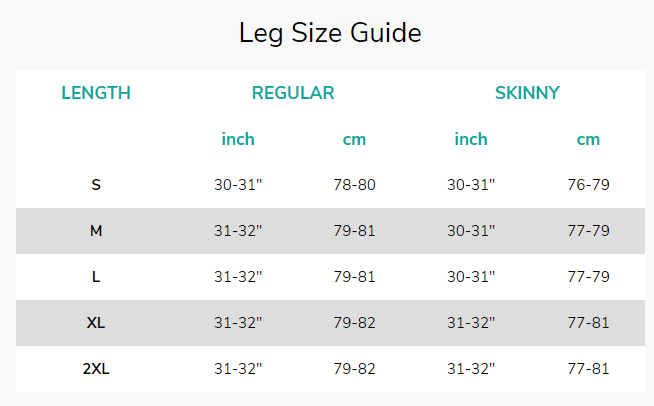Select the L size row label
Screen dimensions: 654x406
point(96,277)
